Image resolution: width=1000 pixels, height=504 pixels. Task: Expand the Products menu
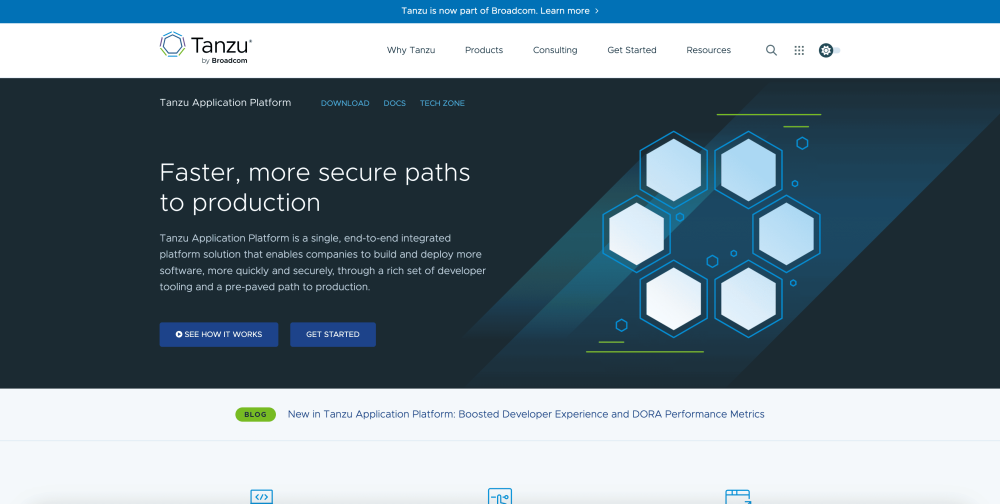484,50
